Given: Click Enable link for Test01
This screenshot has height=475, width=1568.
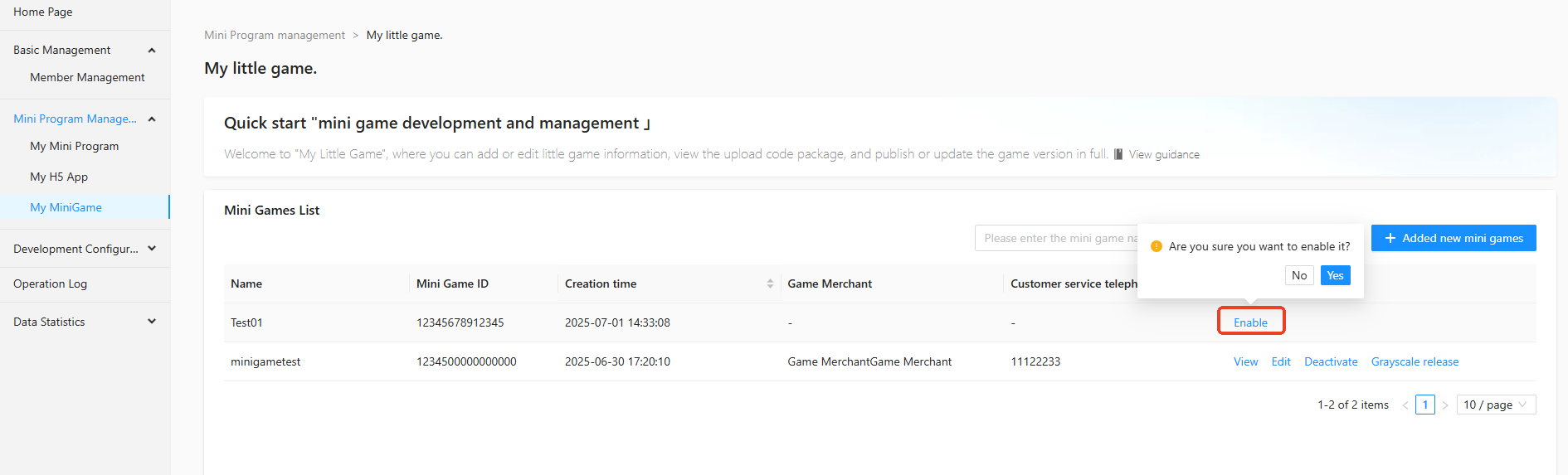Looking at the screenshot, I should 1250,322.
